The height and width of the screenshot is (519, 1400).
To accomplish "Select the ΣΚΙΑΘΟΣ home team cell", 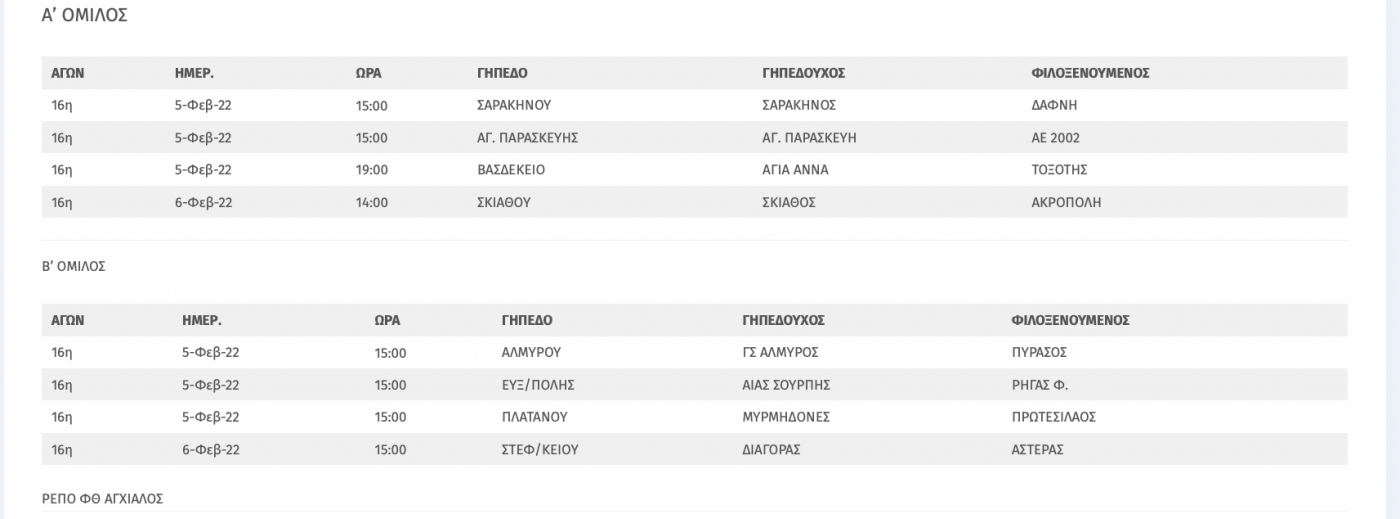I will pos(789,202).
